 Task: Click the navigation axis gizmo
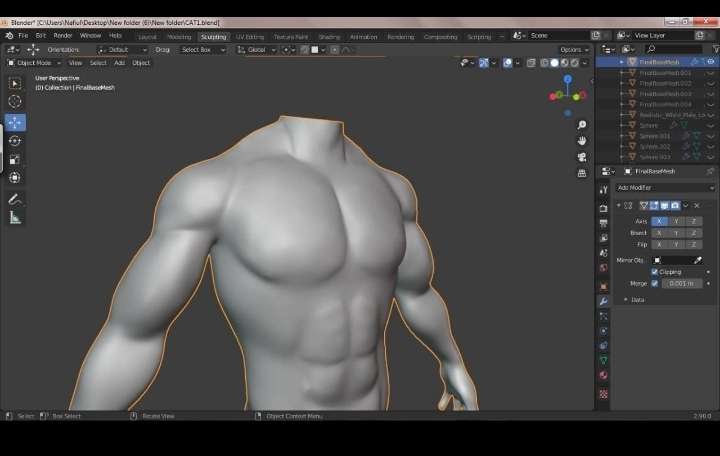pyautogui.click(x=568, y=95)
